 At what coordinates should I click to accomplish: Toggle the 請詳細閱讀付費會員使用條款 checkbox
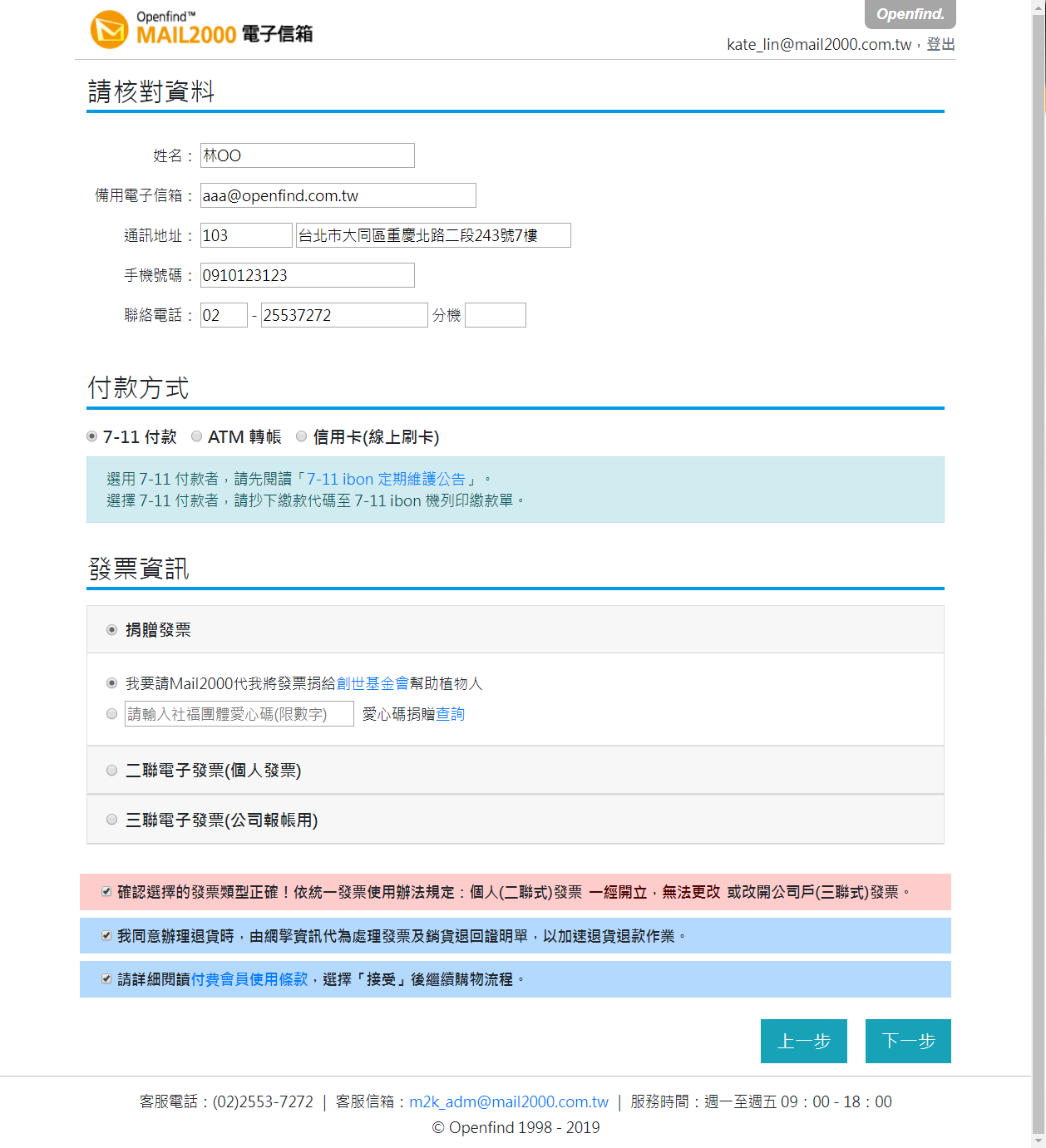[x=106, y=979]
